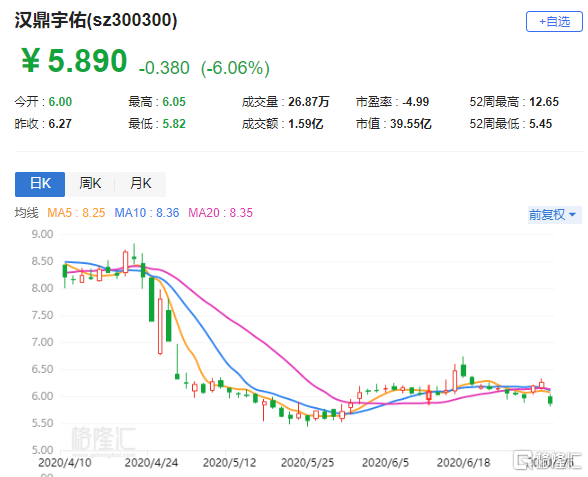The width and height of the screenshot is (588, 477).
Task: Click the 成交量 volume 26.87万
Action: pos(309,102)
